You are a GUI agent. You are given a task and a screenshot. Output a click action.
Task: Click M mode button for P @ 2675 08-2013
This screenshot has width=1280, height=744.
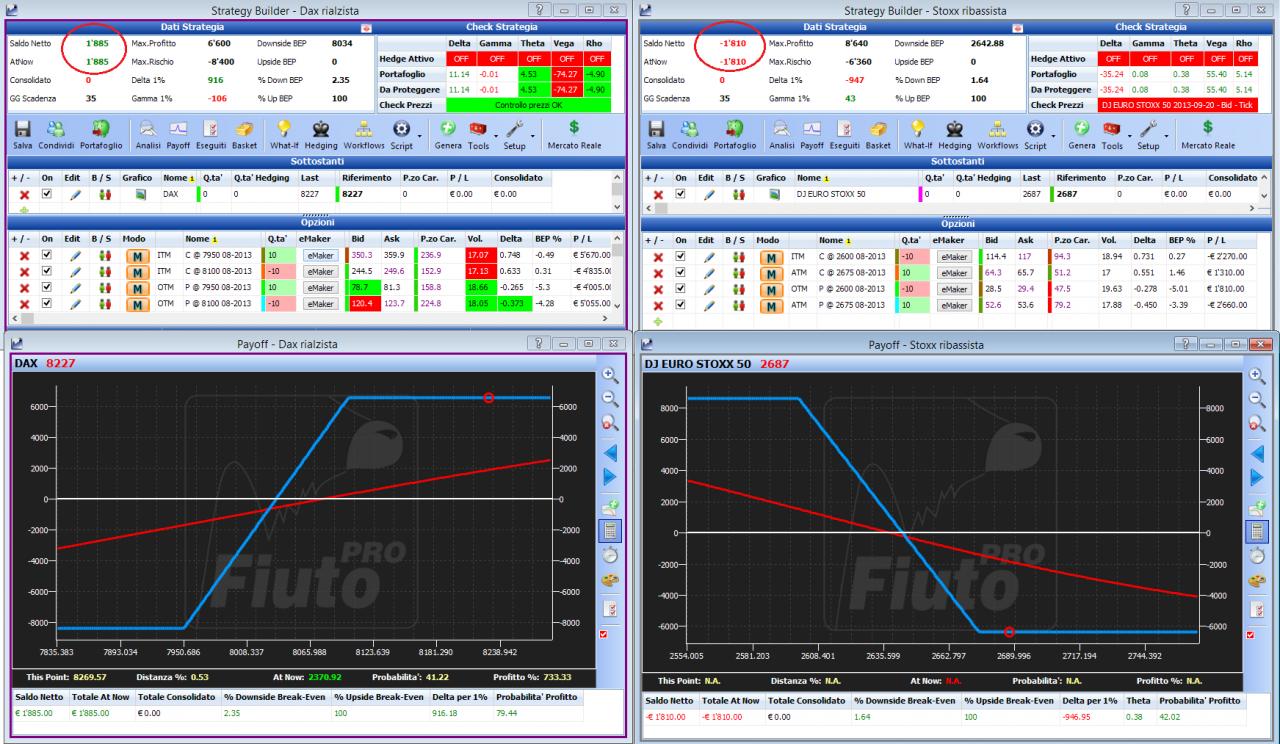point(771,305)
